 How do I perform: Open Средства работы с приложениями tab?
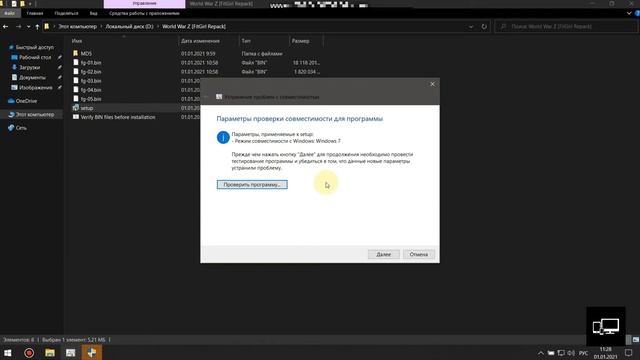[x=144, y=13]
